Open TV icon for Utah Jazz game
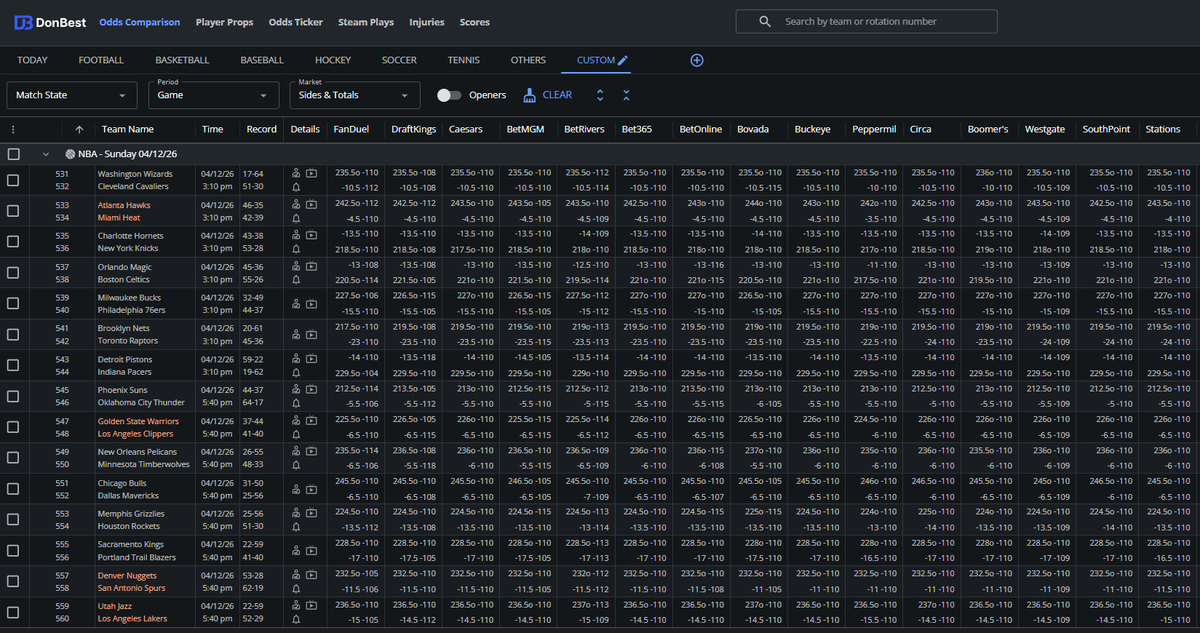The width and height of the screenshot is (1200, 633). 312,607
